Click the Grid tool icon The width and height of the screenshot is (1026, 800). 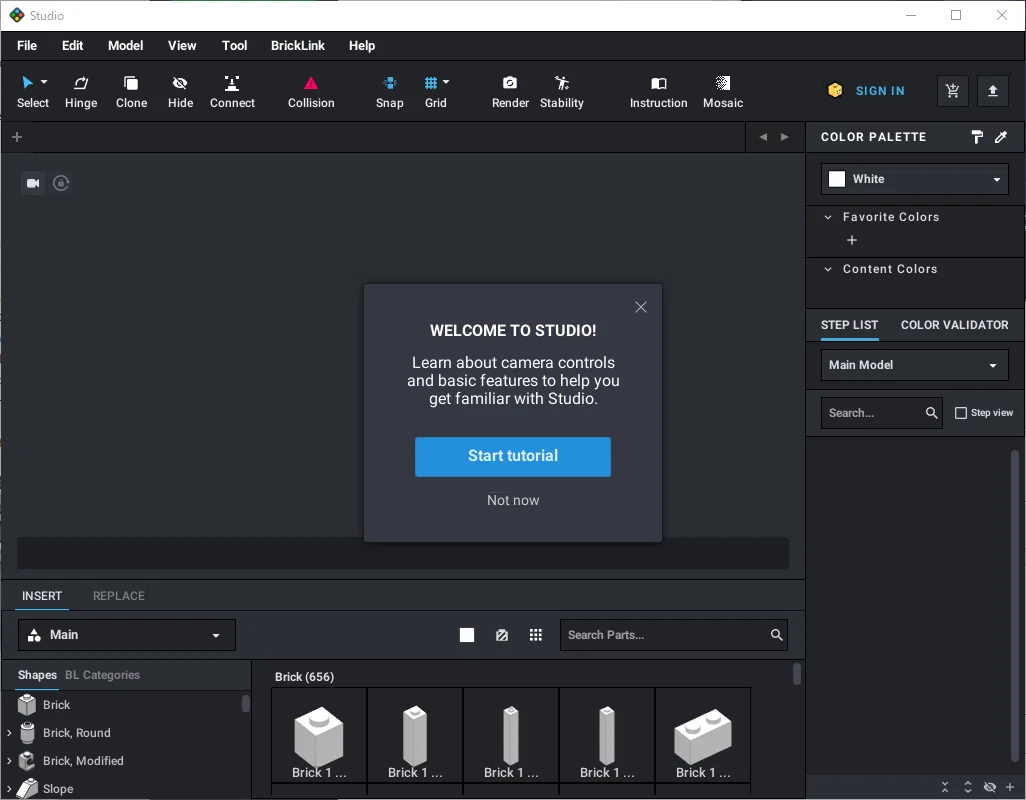tap(431, 83)
